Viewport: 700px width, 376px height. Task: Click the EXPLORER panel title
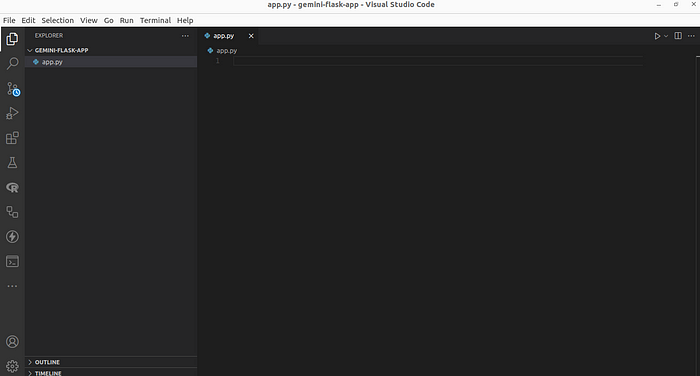[x=49, y=35]
